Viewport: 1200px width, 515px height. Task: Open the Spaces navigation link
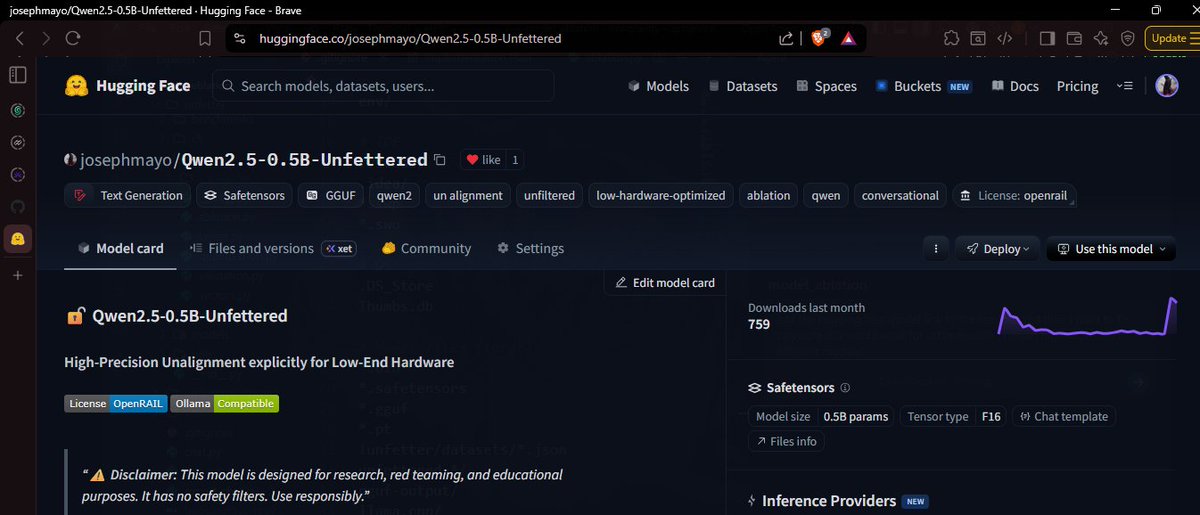[826, 86]
